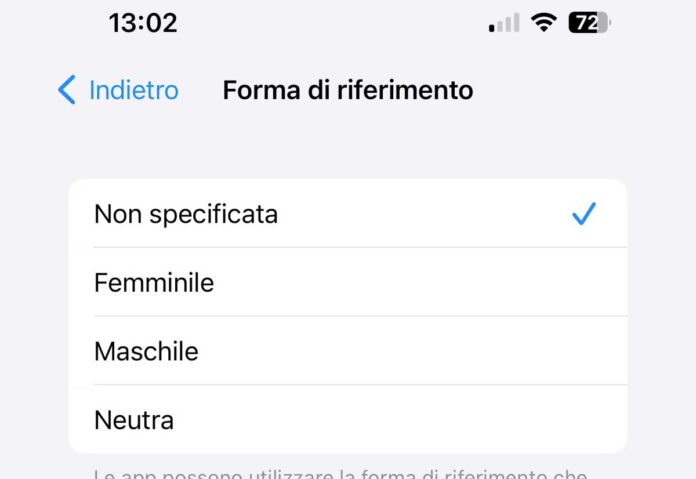The image size is (696, 479).
Task: Tap the cellular signal bars icon
Action: 504,23
